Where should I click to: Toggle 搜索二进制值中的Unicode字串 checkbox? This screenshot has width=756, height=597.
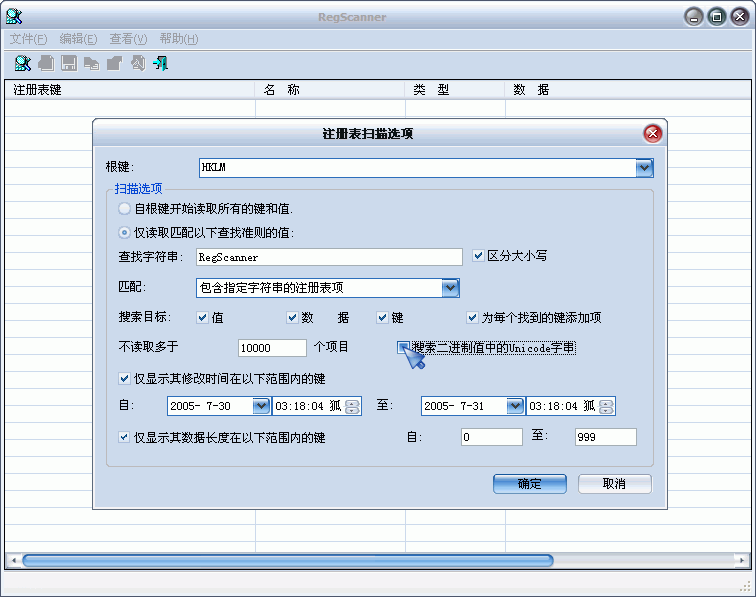[x=402, y=347]
